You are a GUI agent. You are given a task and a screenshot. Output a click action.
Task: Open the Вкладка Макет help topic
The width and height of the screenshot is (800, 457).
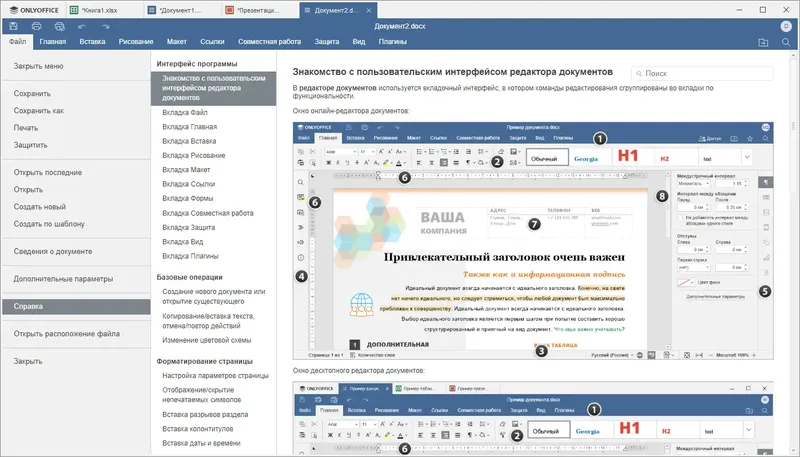click(213, 169)
